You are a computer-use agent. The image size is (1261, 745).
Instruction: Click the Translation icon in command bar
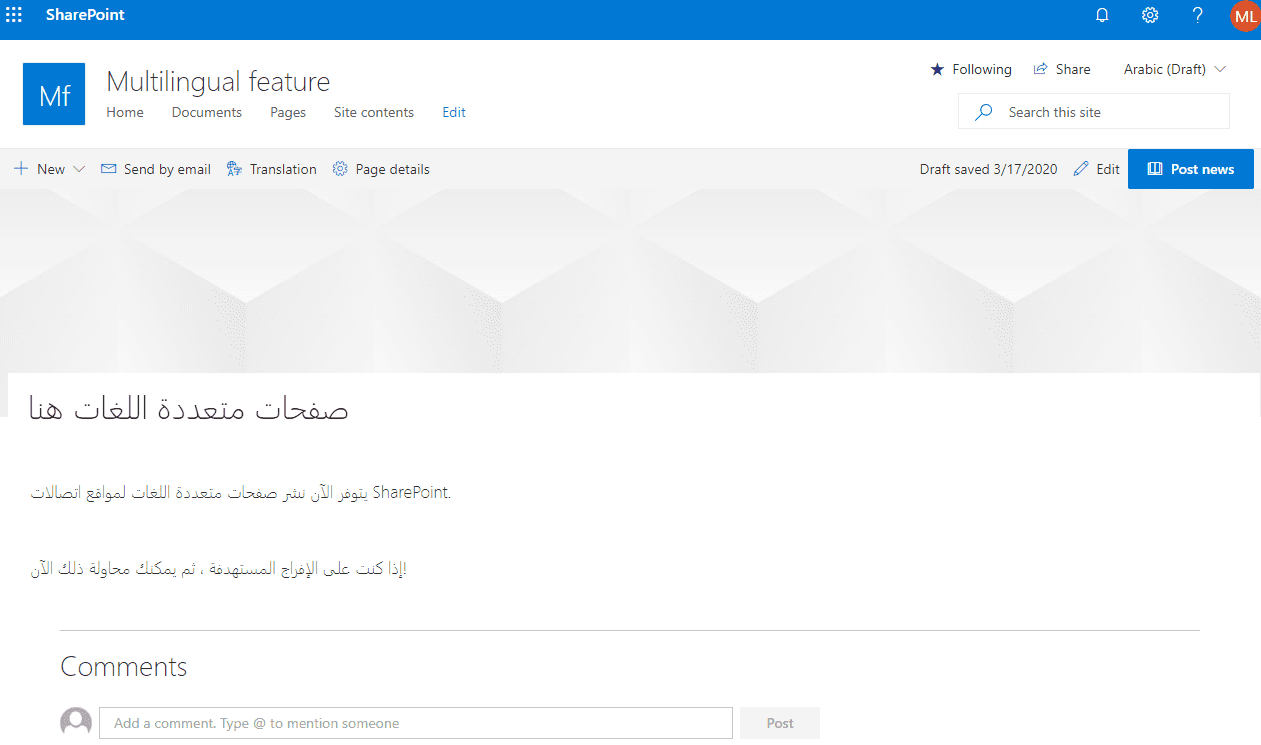(x=235, y=169)
